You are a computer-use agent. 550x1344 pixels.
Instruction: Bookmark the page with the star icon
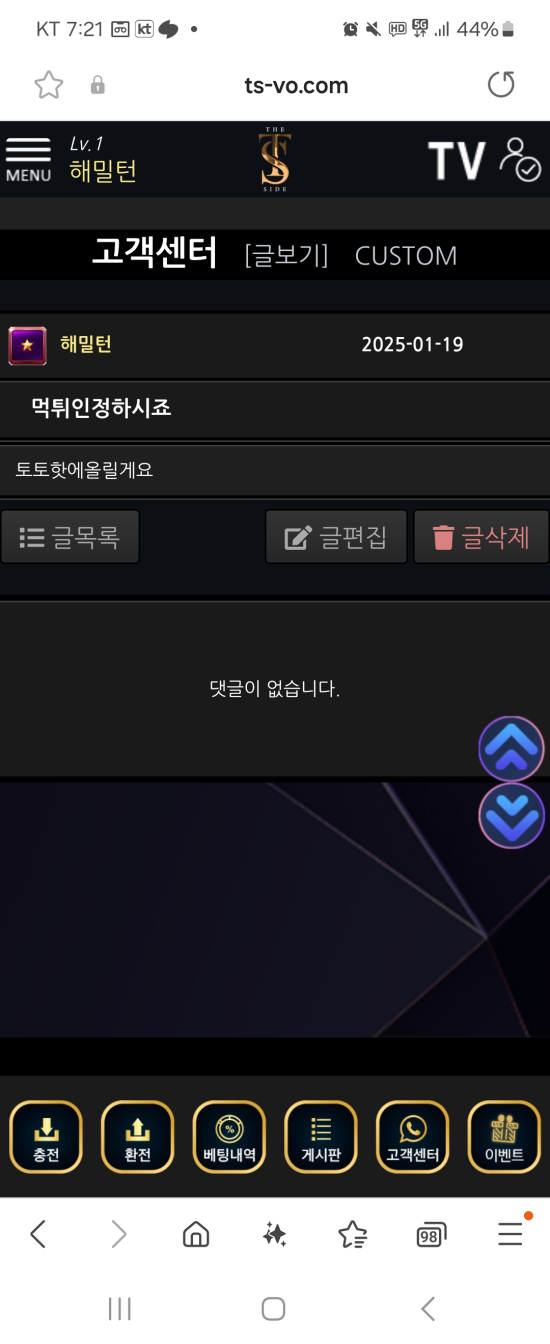pyautogui.click(x=48, y=86)
